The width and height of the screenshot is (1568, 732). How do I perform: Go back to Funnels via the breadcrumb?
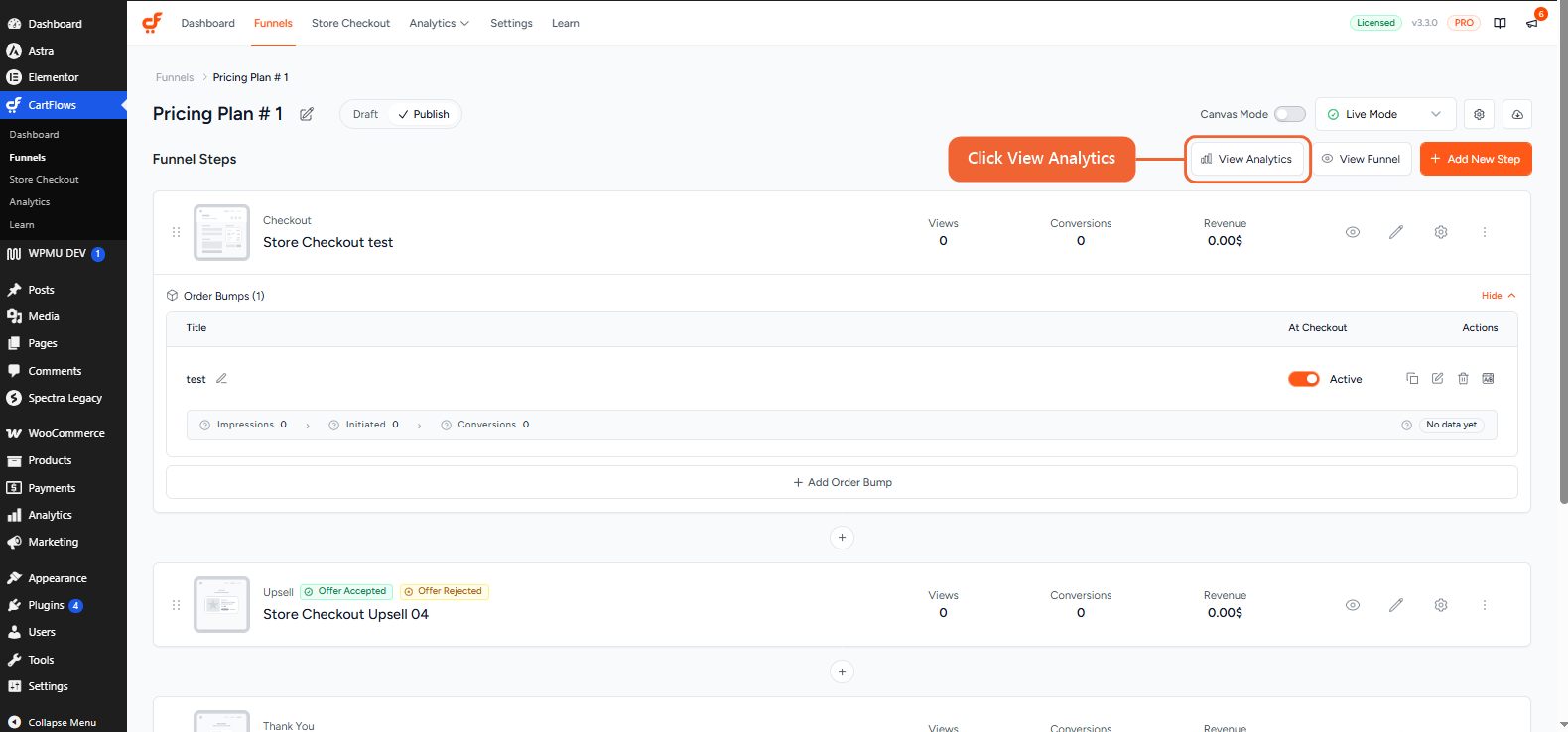click(175, 77)
